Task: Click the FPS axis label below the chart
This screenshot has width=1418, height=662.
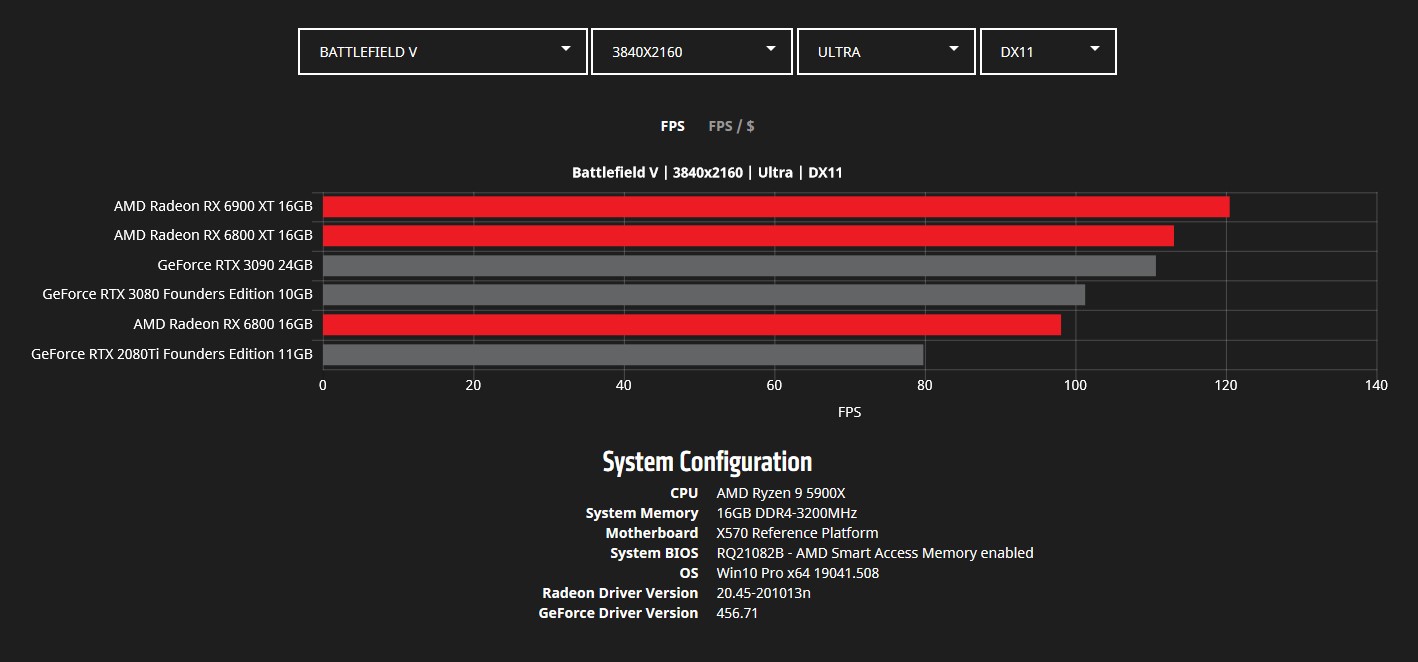Action: [x=849, y=412]
